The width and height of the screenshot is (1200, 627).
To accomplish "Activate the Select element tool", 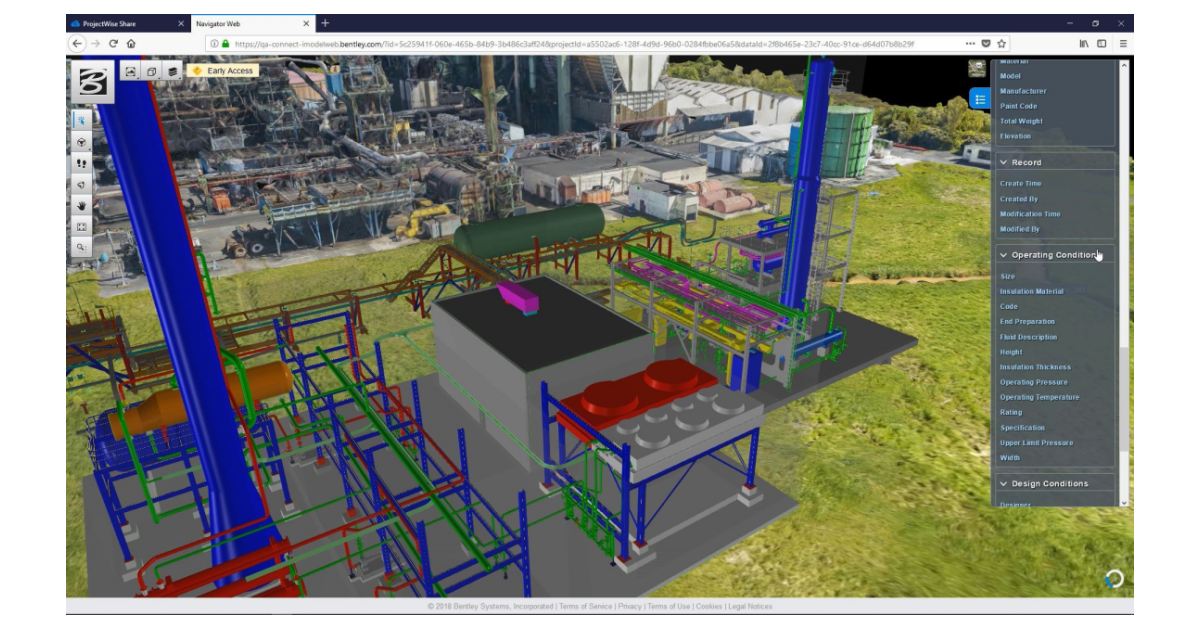I will pyautogui.click(x=82, y=119).
